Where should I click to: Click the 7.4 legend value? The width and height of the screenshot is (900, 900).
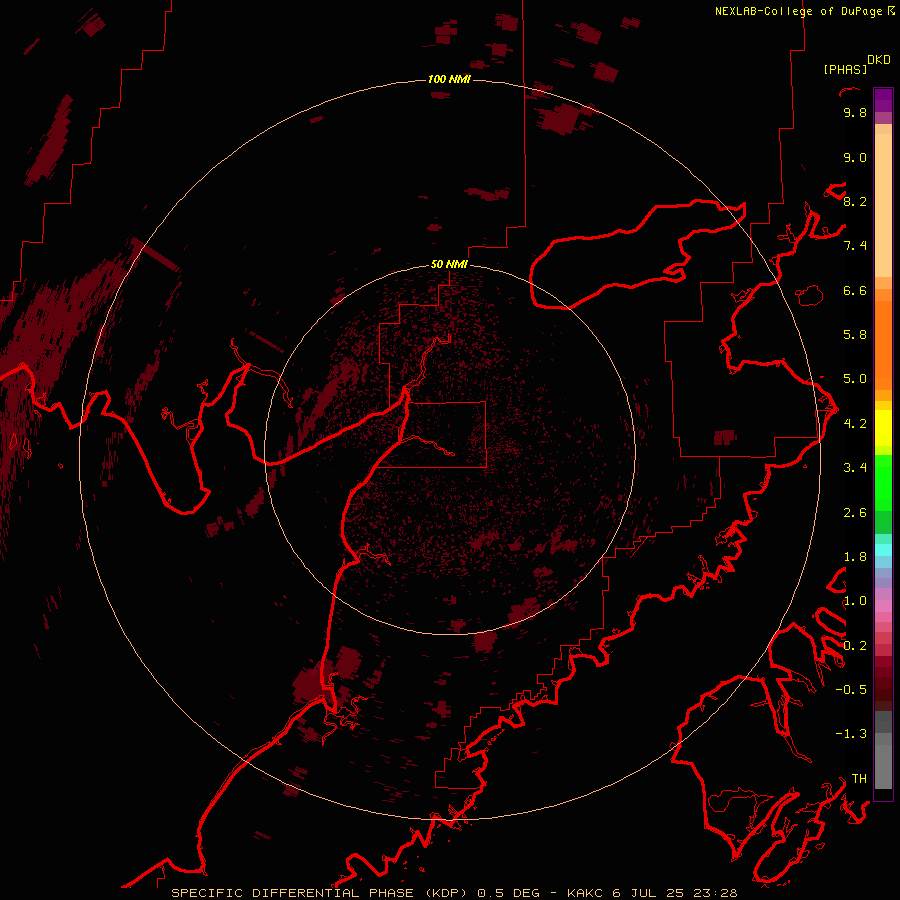[x=855, y=246]
